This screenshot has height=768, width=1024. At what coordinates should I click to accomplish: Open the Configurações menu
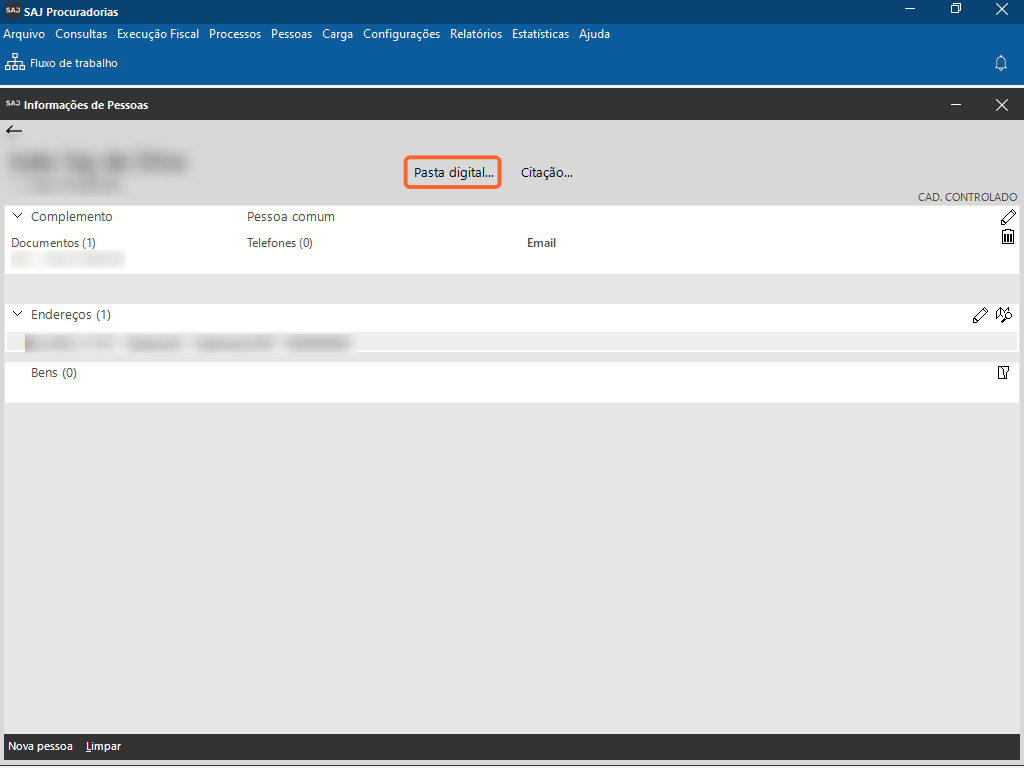pos(401,34)
